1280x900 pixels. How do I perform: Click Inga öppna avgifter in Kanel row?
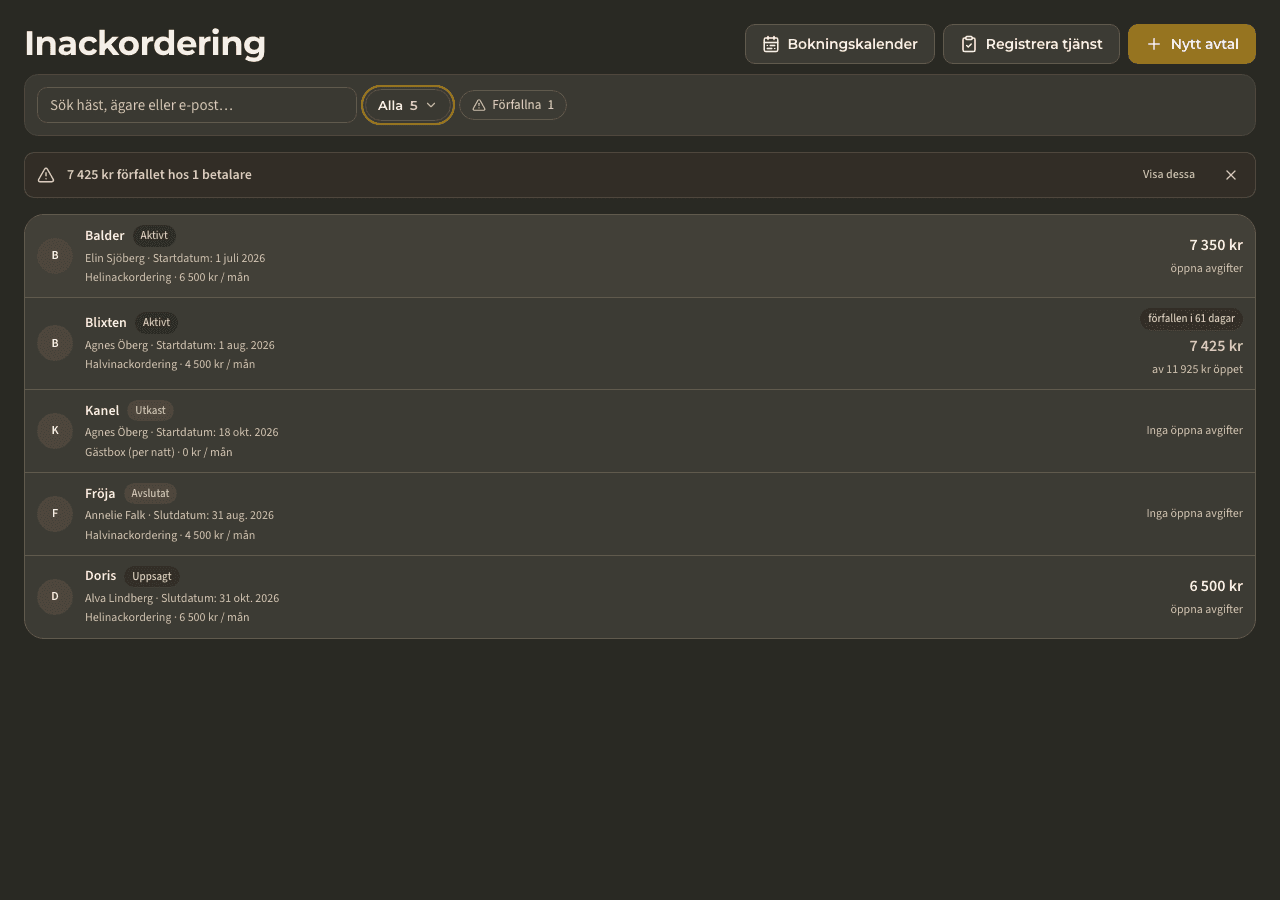(1194, 431)
